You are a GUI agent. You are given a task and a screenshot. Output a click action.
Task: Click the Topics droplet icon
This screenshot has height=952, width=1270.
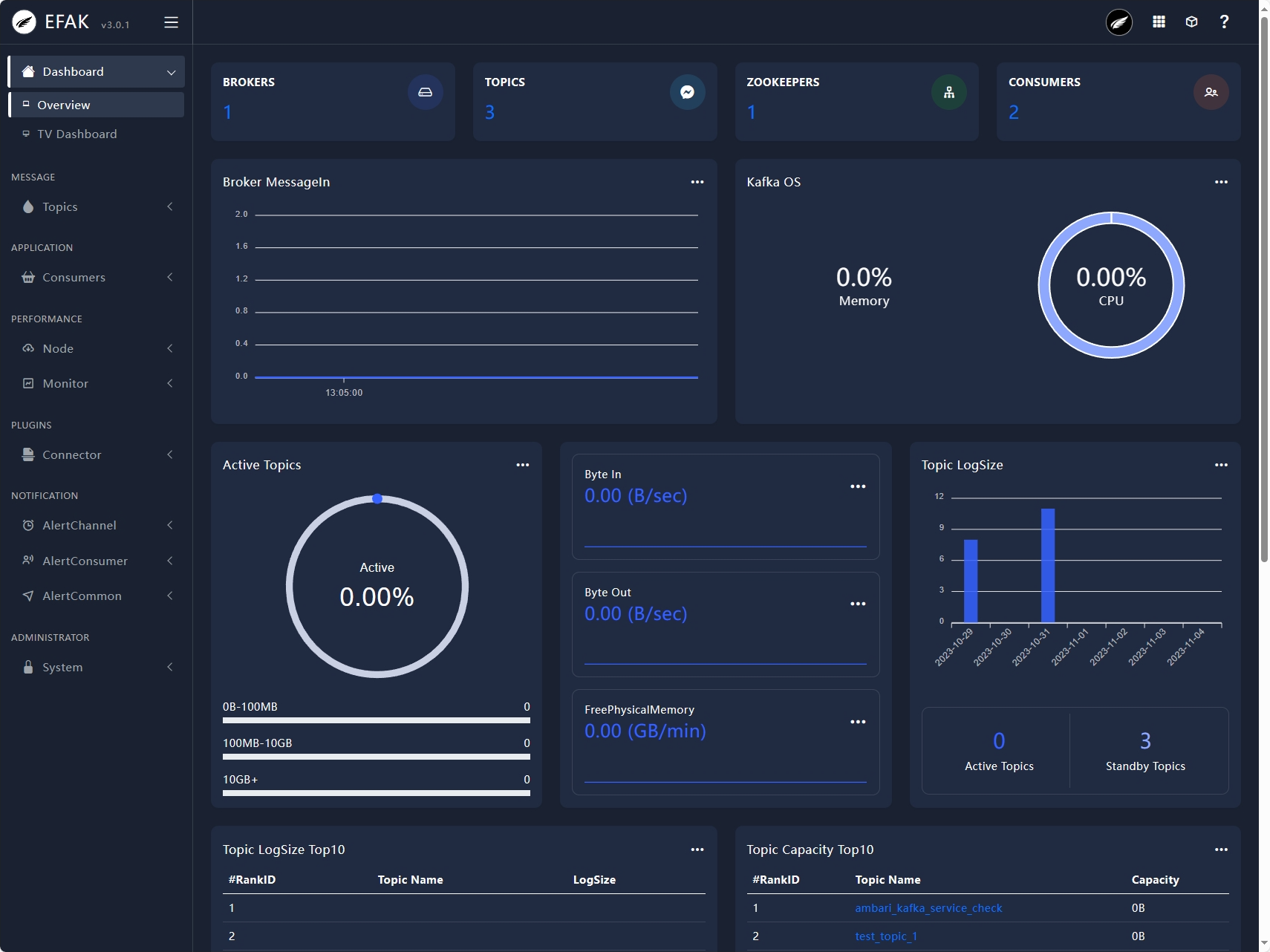28,206
